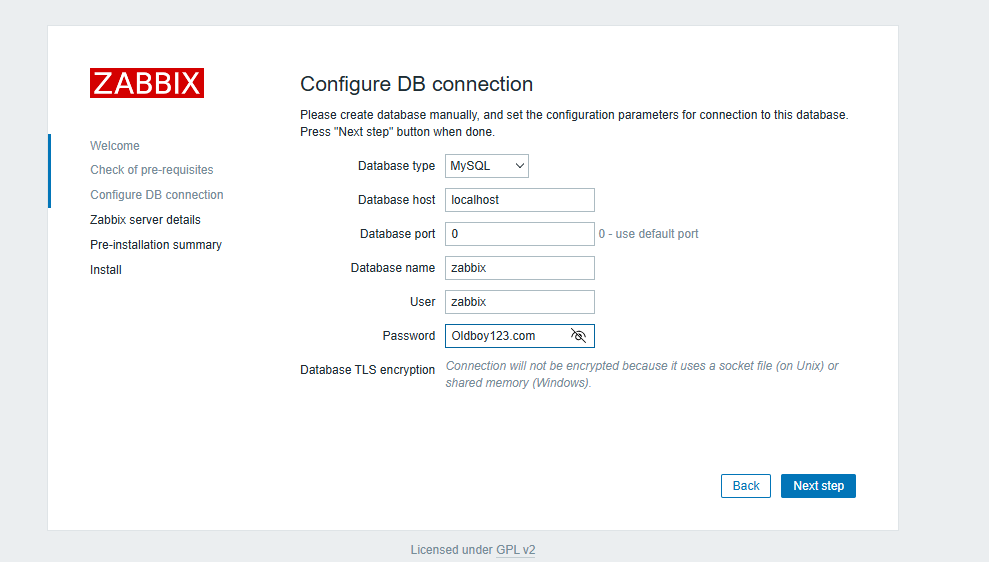
Task: Click the Back button
Action: 746,486
